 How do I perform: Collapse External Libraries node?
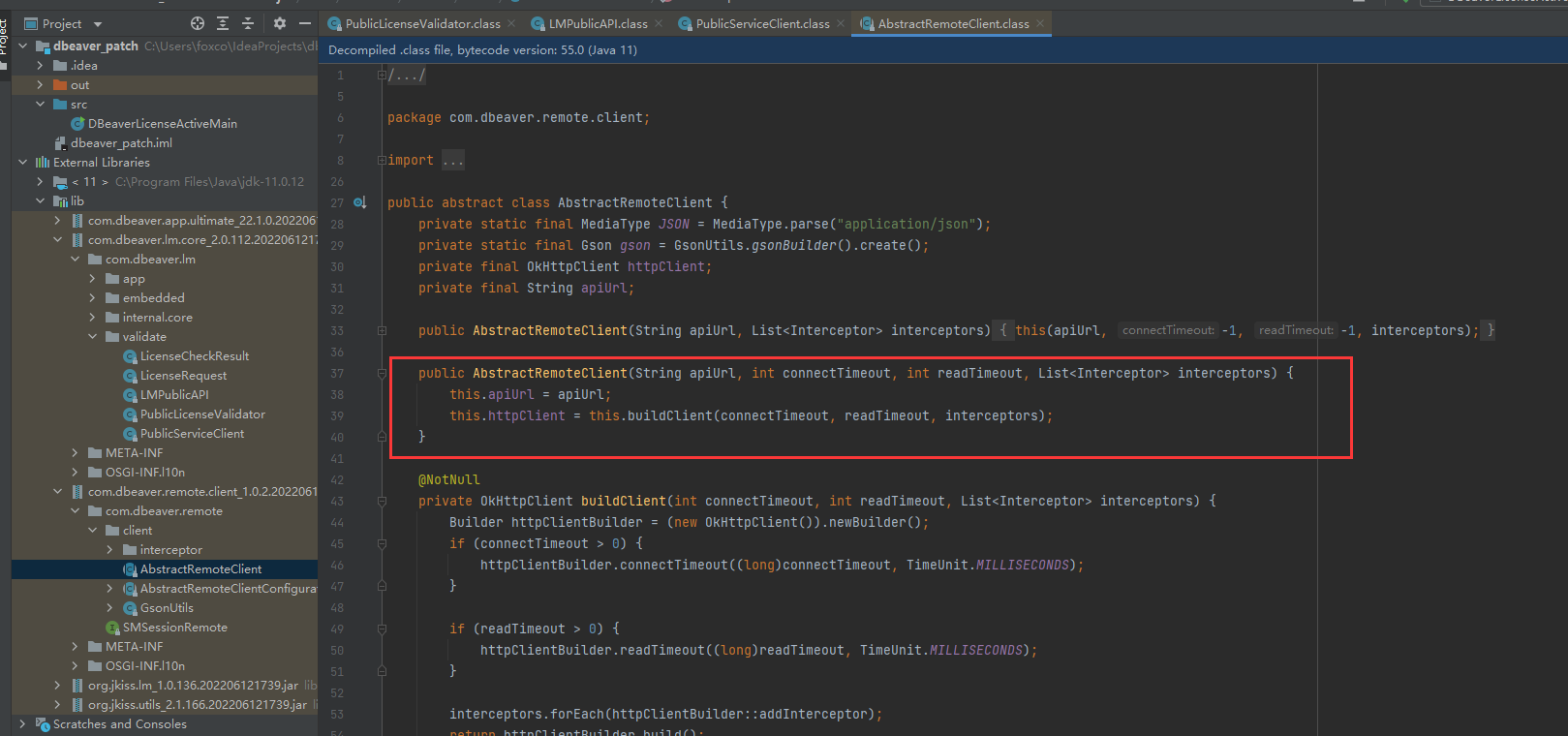(22, 162)
